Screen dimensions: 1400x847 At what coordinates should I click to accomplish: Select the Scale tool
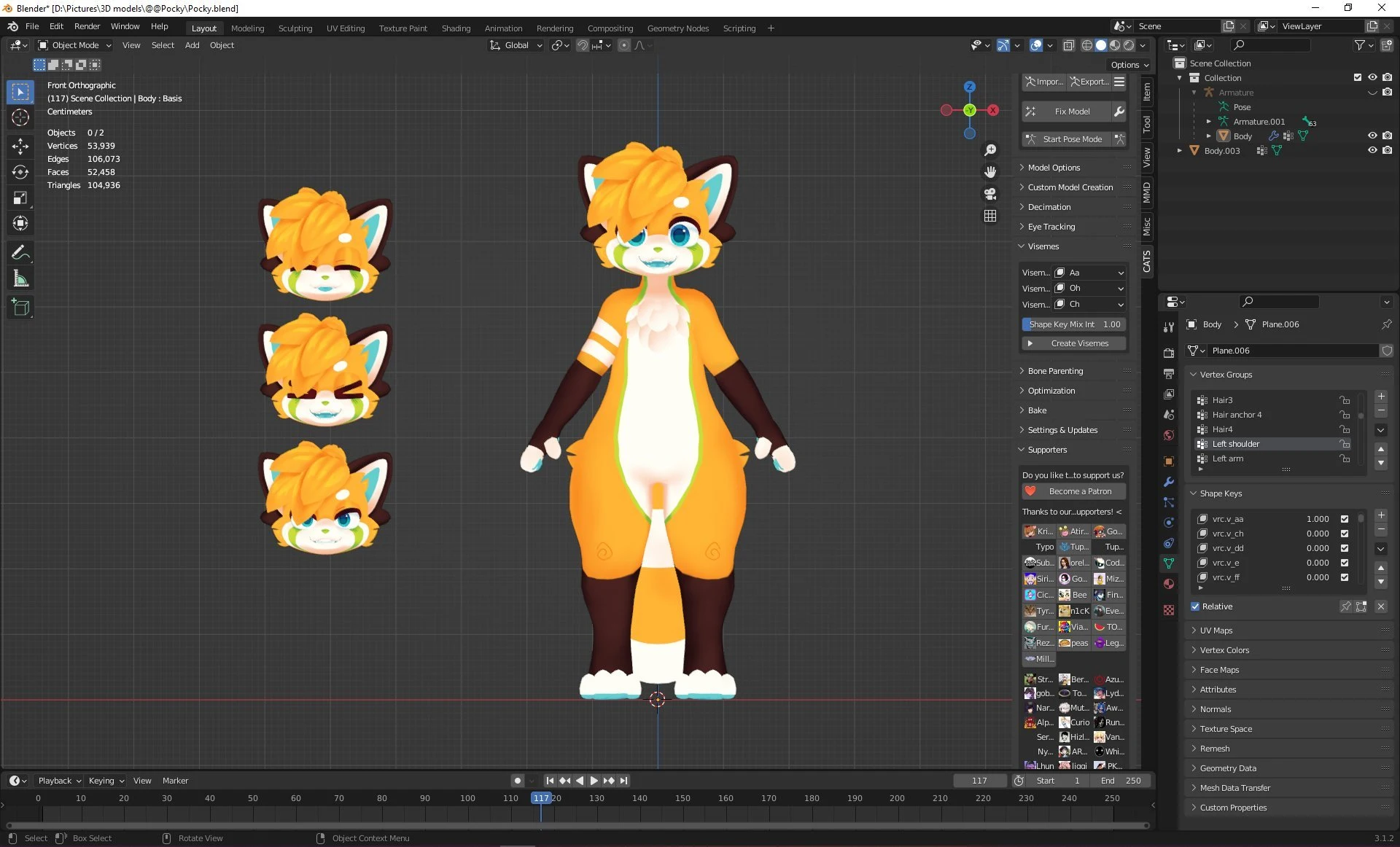click(20, 198)
